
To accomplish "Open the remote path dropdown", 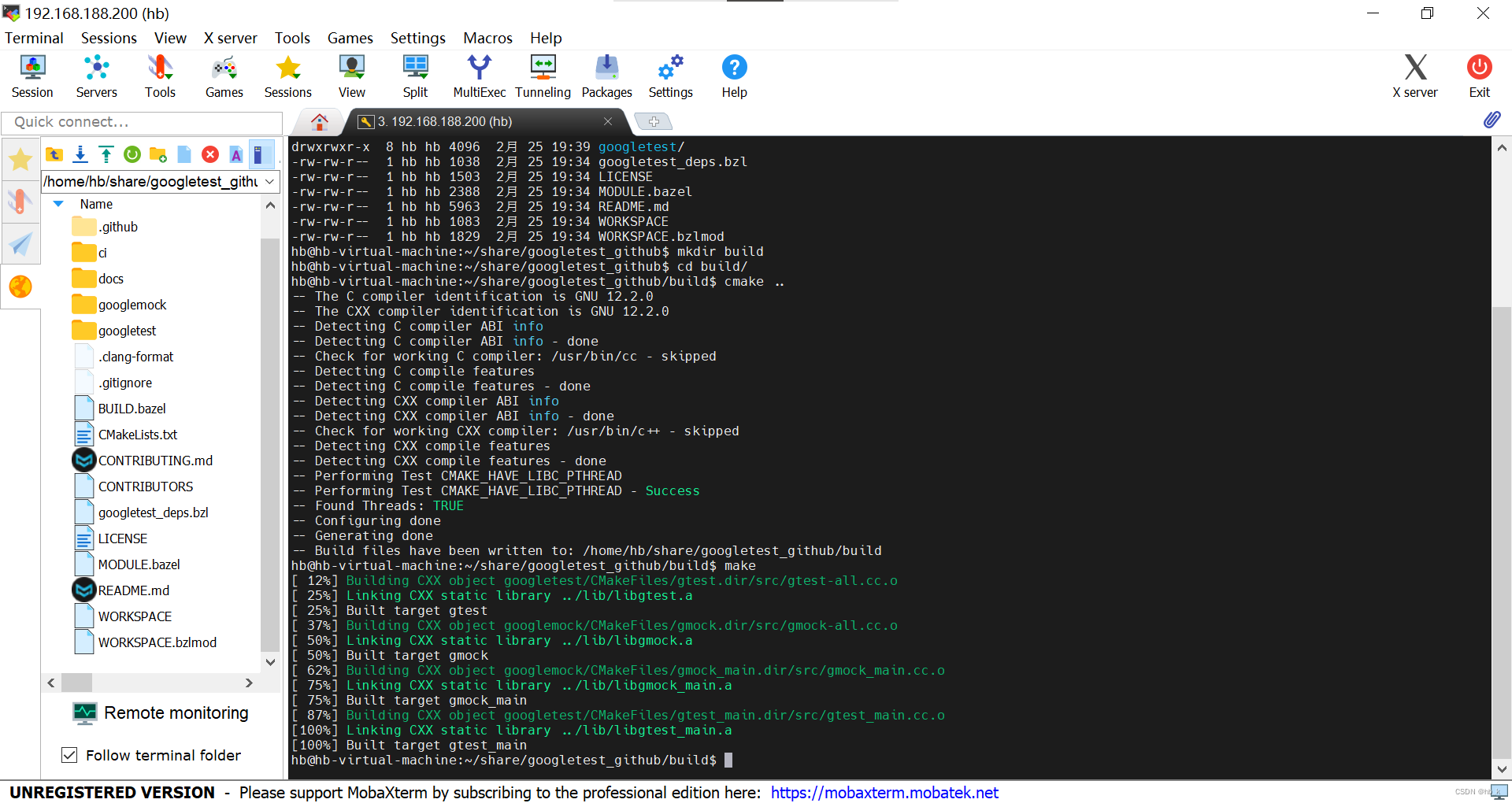I will point(269,182).
